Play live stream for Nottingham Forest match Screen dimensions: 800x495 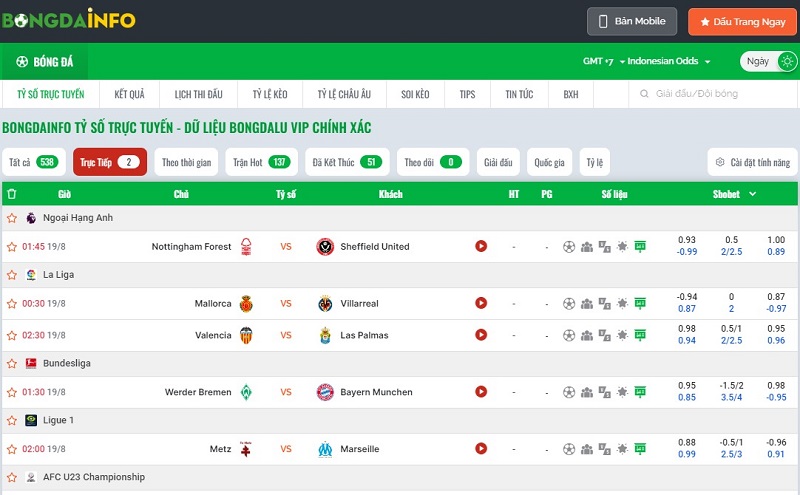coord(481,246)
